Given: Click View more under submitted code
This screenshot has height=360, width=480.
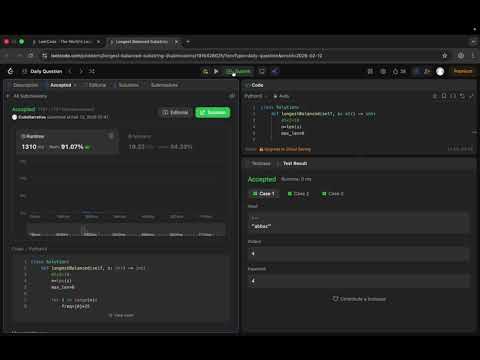Looking at the screenshot, I should click(121, 315).
